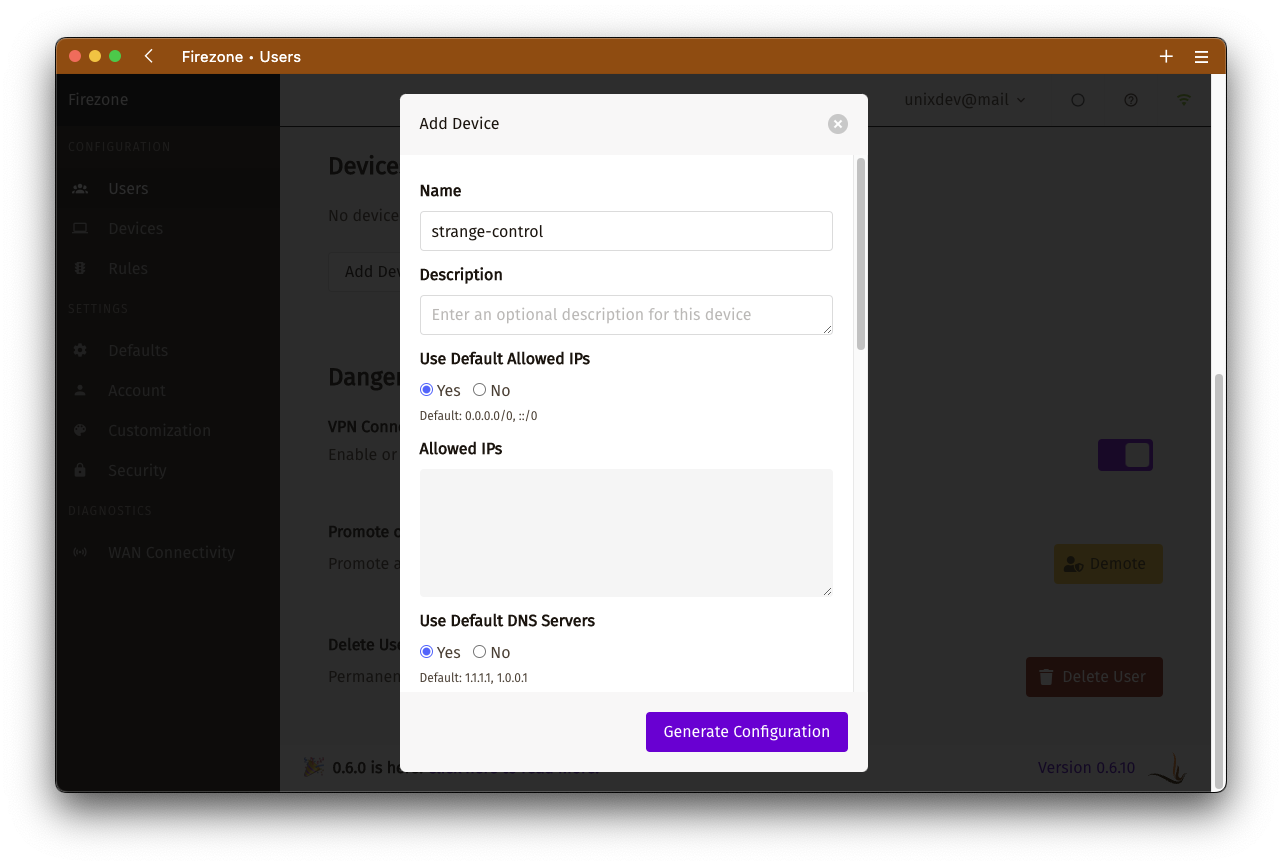
Task: Click the Defaults gear icon
Action: click(80, 351)
